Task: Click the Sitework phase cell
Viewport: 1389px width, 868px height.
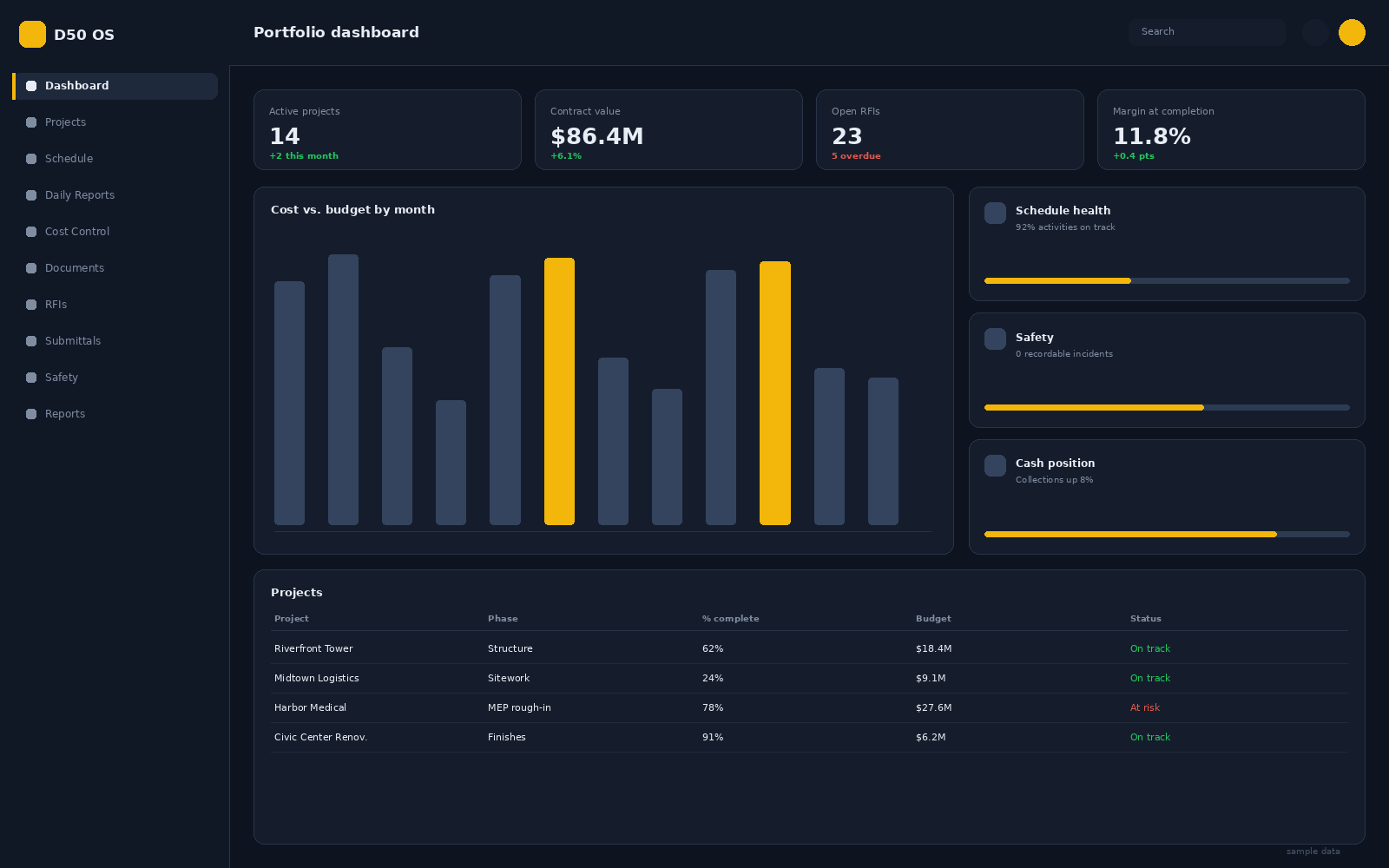Action: pyautogui.click(x=508, y=679)
